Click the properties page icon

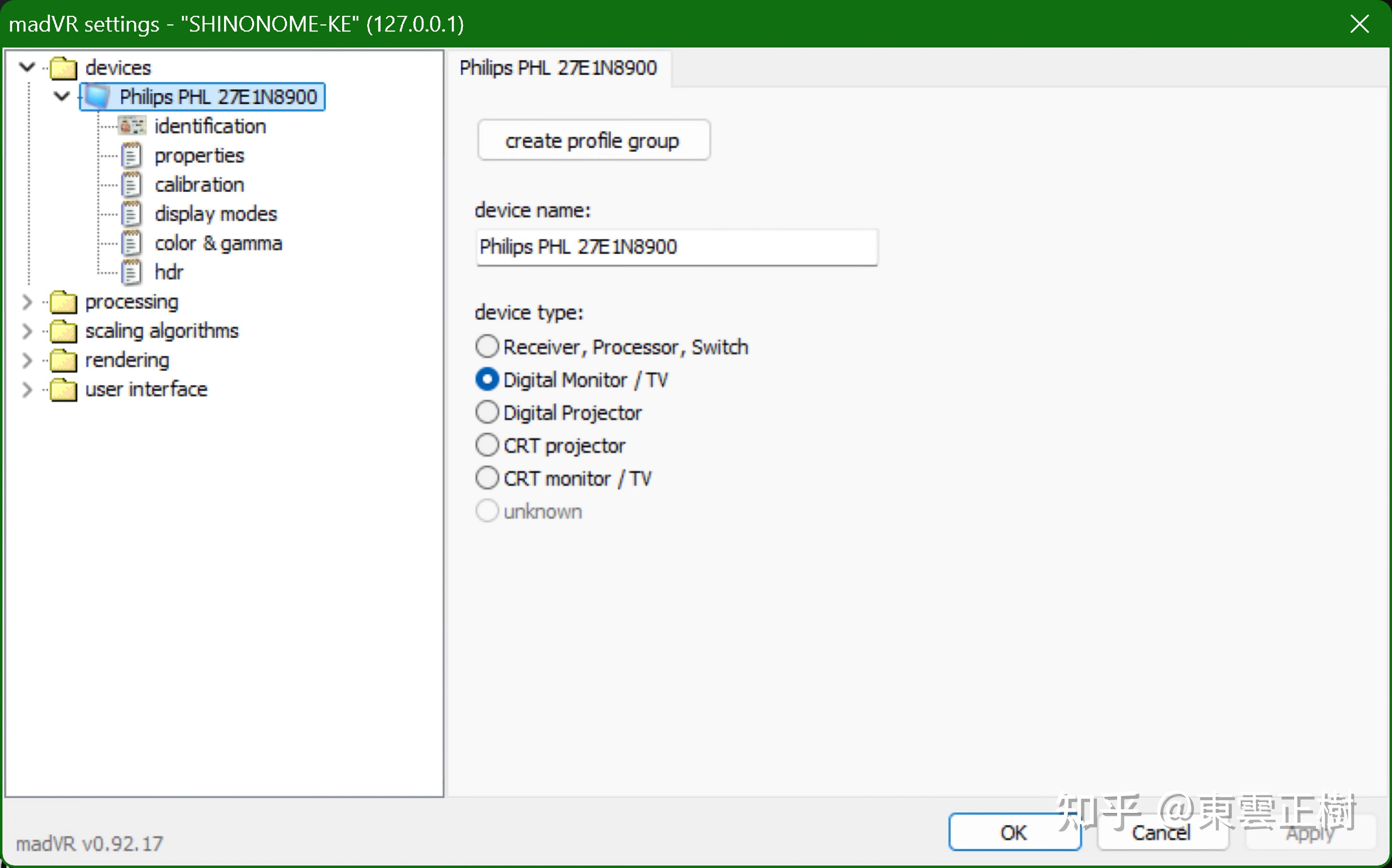131,155
